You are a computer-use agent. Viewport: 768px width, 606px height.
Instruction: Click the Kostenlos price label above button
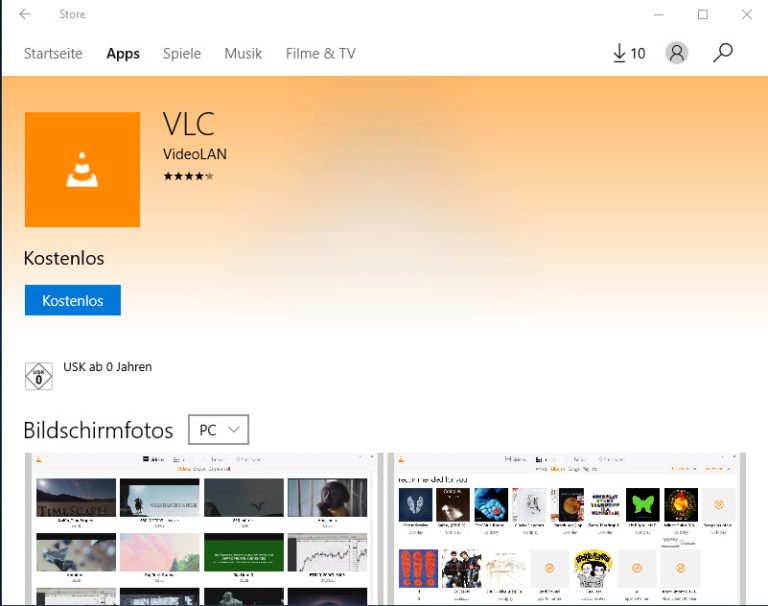tap(64, 258)
